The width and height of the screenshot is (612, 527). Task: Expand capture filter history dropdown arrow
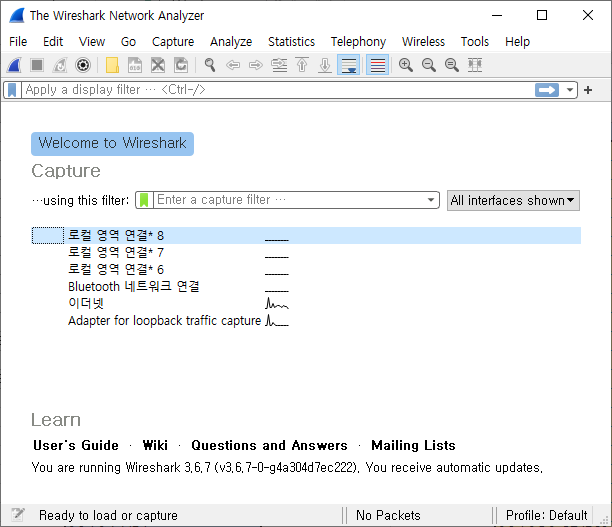point(431,200)
